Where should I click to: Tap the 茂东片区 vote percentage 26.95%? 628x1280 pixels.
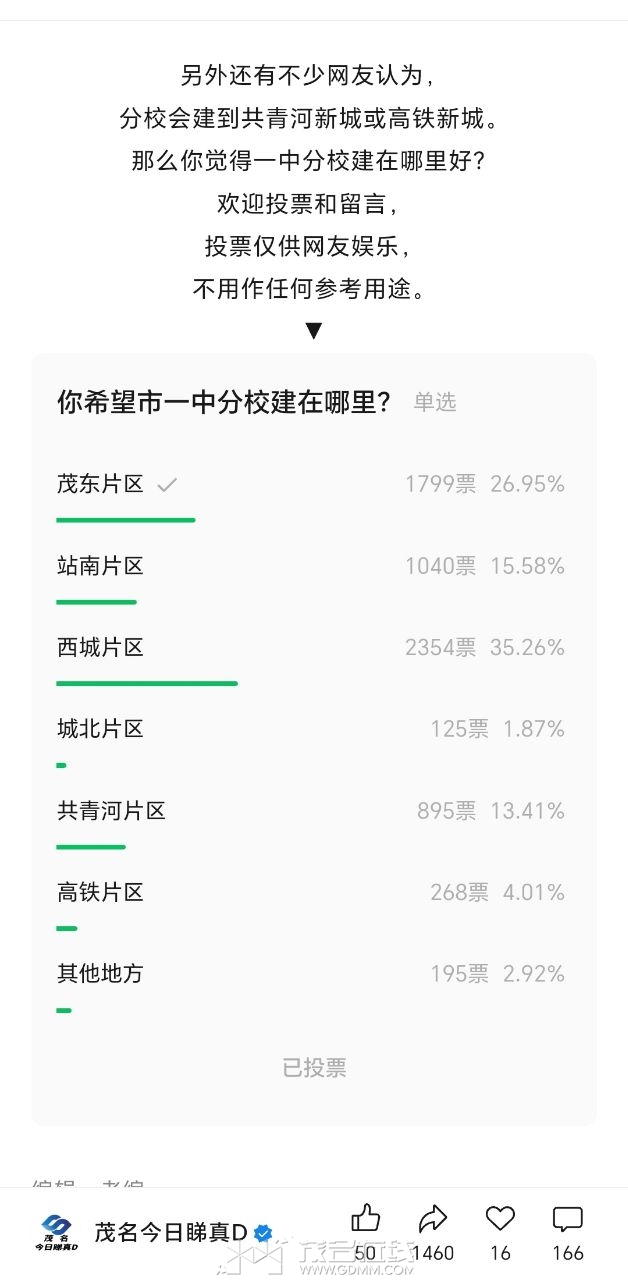[x=527, y=484]
